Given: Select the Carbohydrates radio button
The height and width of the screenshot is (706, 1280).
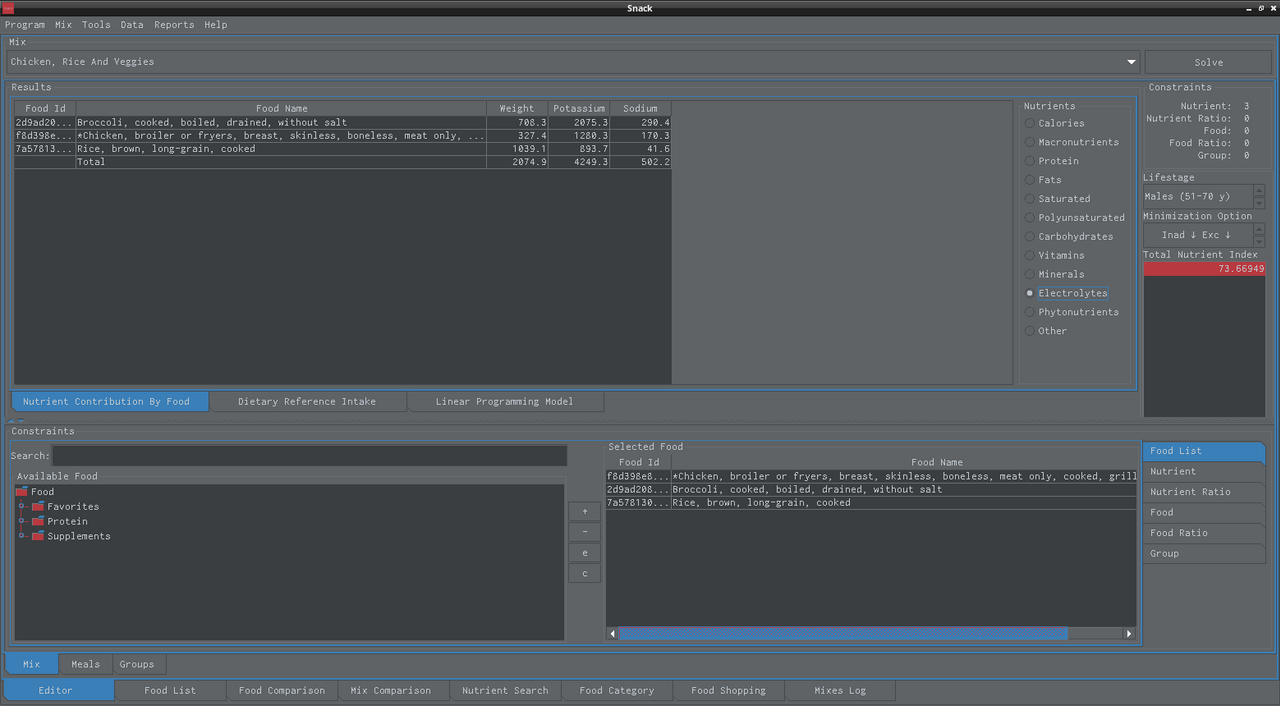Looking at the screenshot, I should [x=1030, y=237].
